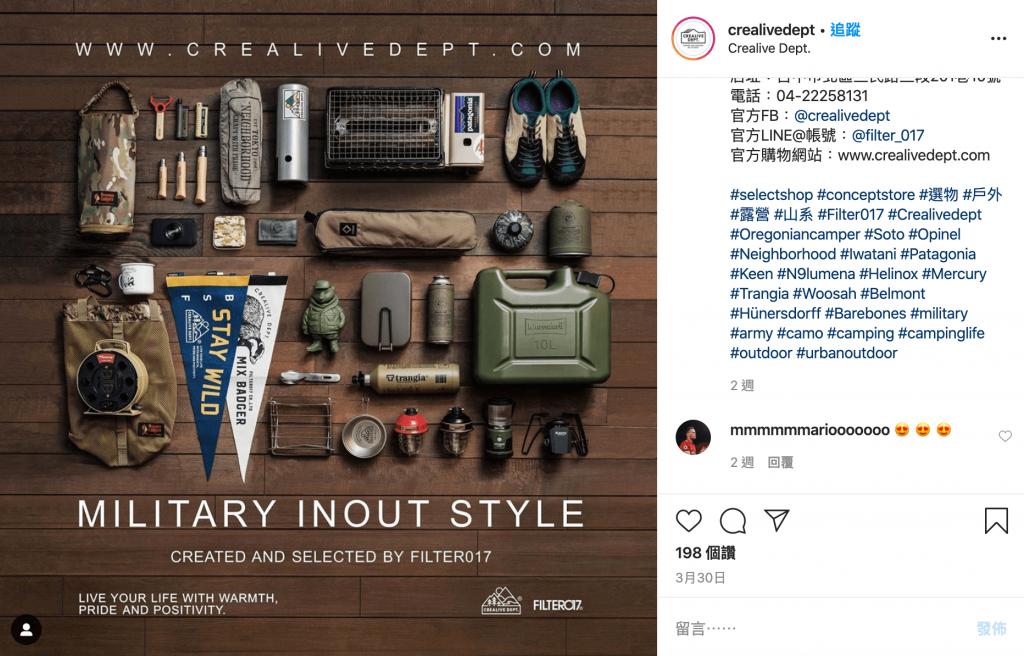Viewport: 1024px width, 656px height.
Task: Open the @filter_017 mention link
Action: tap(888, 135)
